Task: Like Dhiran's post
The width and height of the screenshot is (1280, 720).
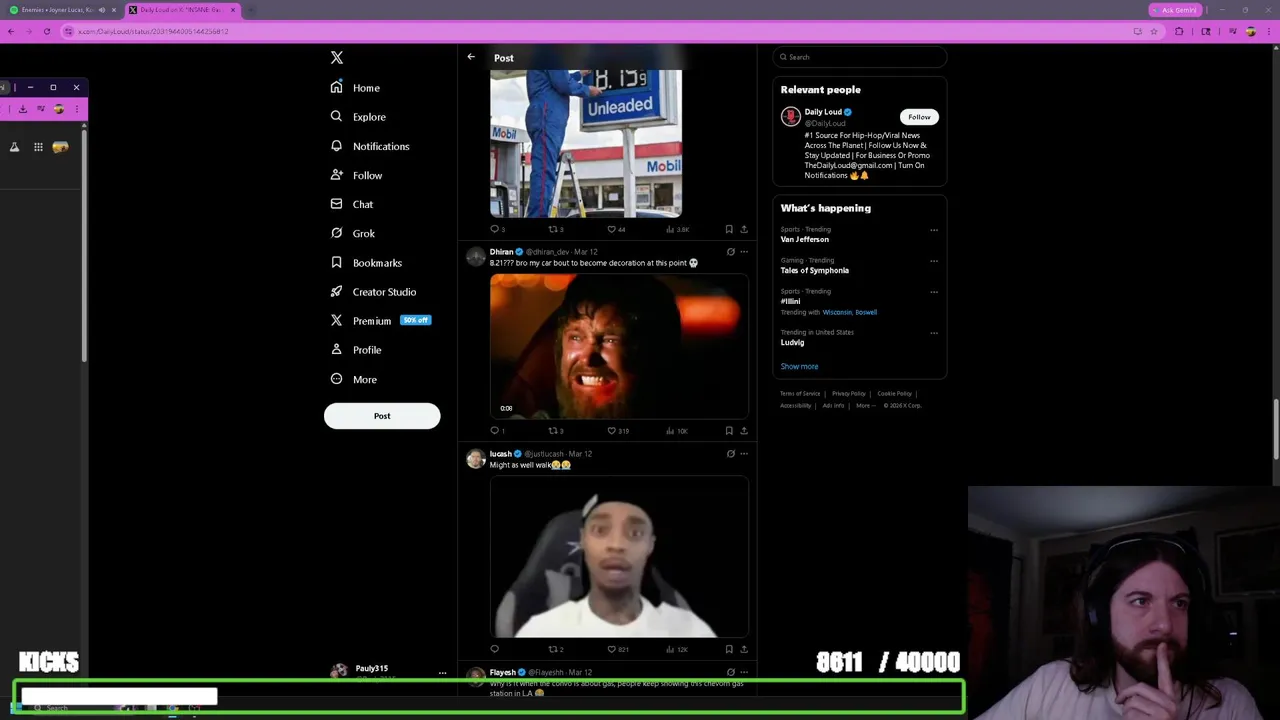Action: [618, 431]
